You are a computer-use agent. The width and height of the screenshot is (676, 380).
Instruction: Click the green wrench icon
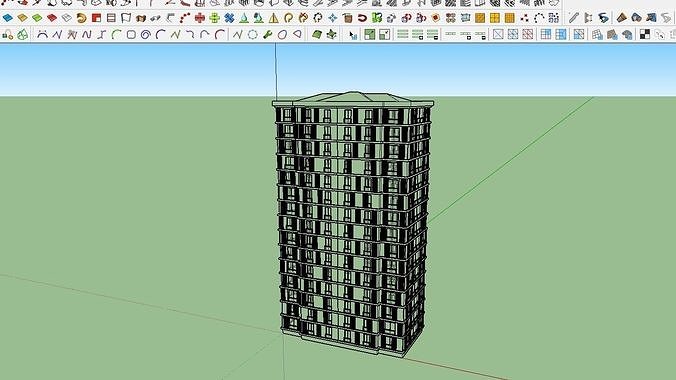(267, 35)
